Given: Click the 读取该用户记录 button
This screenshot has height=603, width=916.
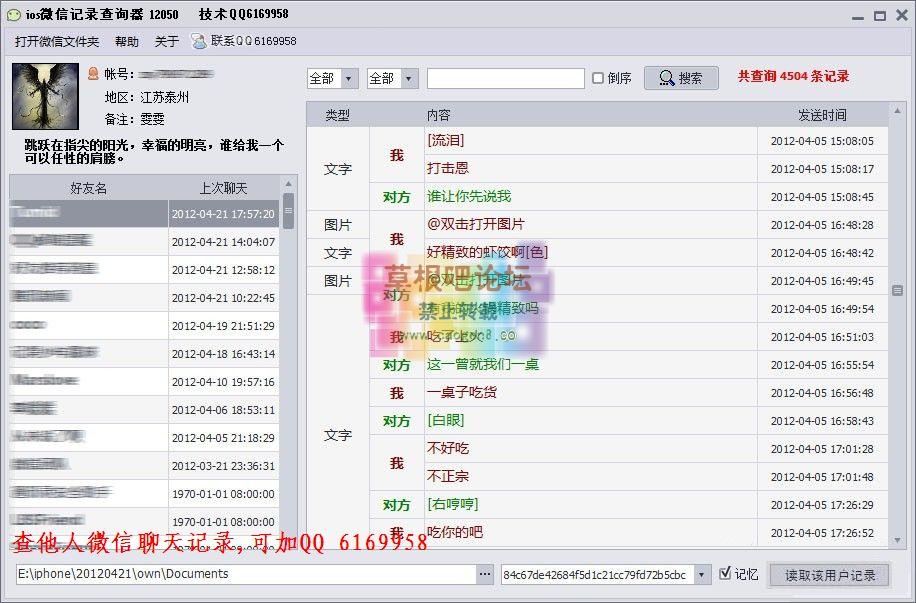Looking at the screenshot, I should [x=829, y=575].
